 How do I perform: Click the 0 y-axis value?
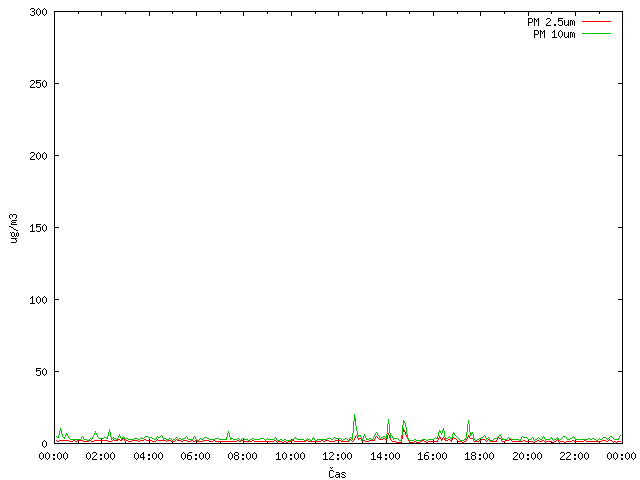[44, 444]
